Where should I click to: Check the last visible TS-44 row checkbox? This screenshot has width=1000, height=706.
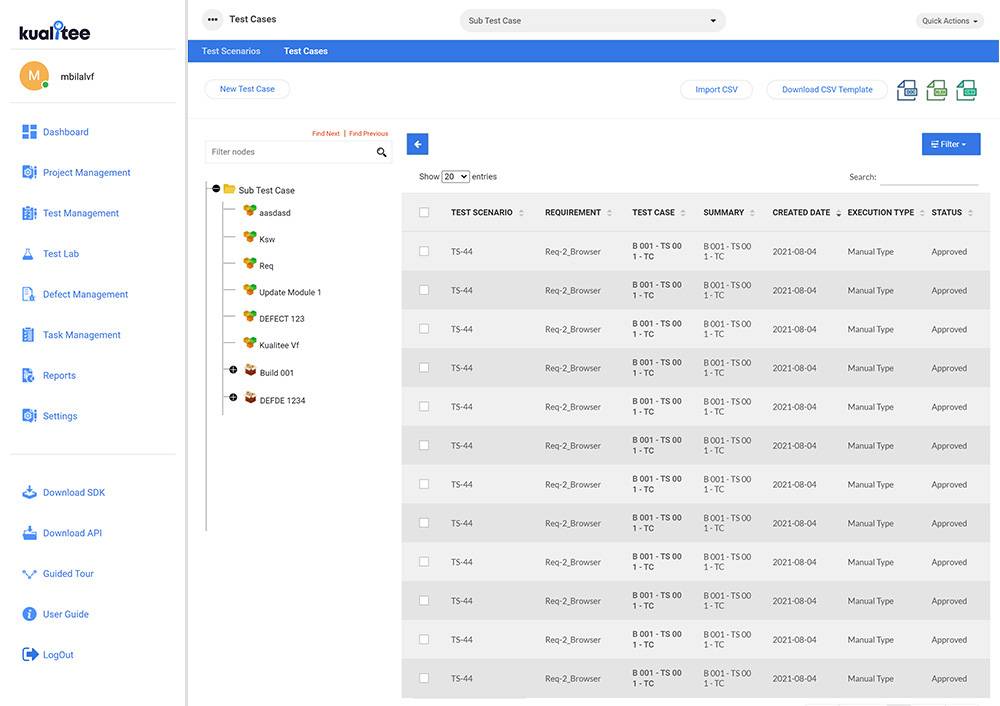tap(424, 678)
